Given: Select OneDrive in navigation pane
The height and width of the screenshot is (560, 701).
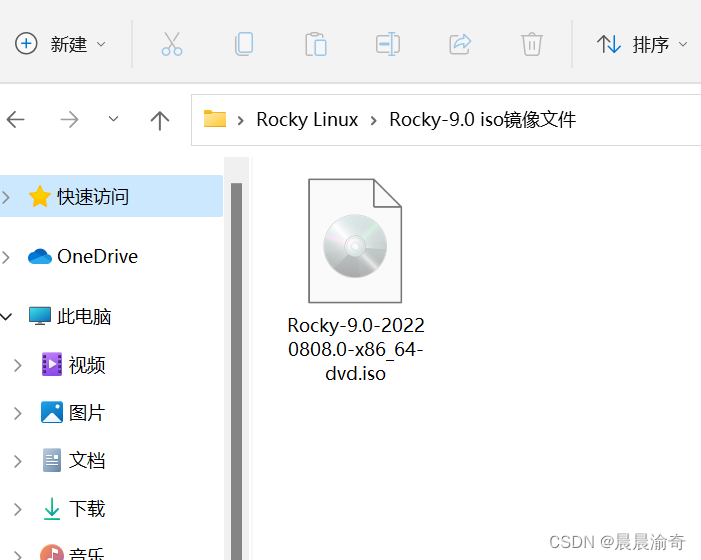Looking at the screenshot, I should [x=97, y=257].
